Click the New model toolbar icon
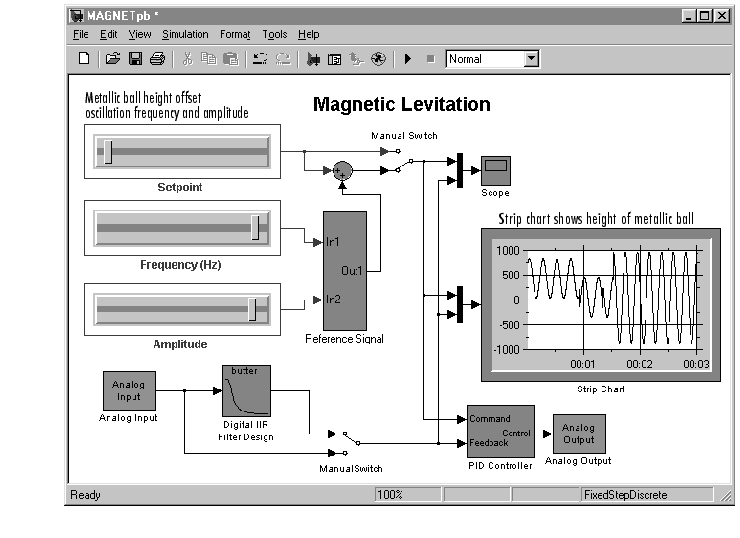The width and height of the screenshot is (740, 538). click(x=84, y=59)
